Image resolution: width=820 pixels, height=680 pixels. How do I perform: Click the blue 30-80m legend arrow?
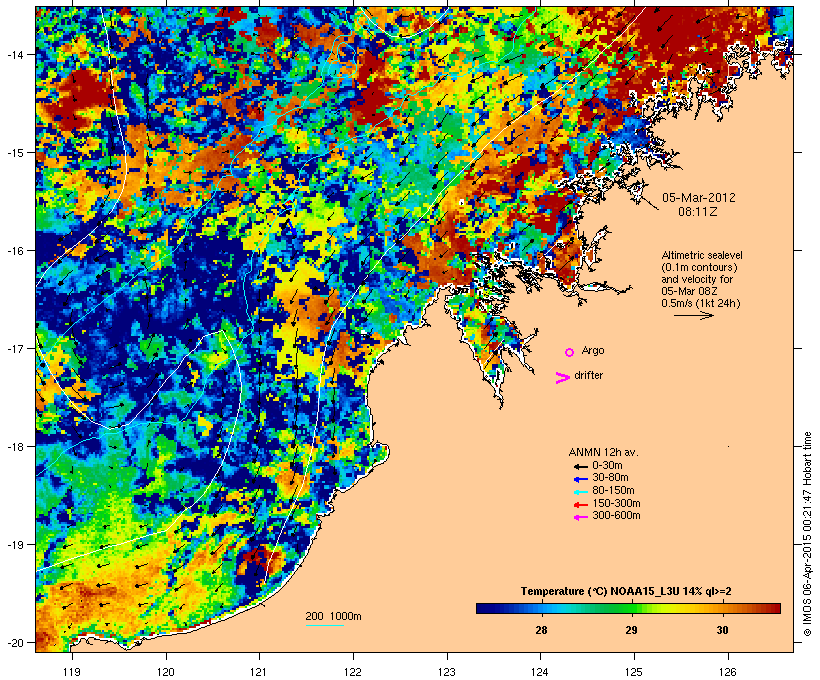click(x=580, y=479)
